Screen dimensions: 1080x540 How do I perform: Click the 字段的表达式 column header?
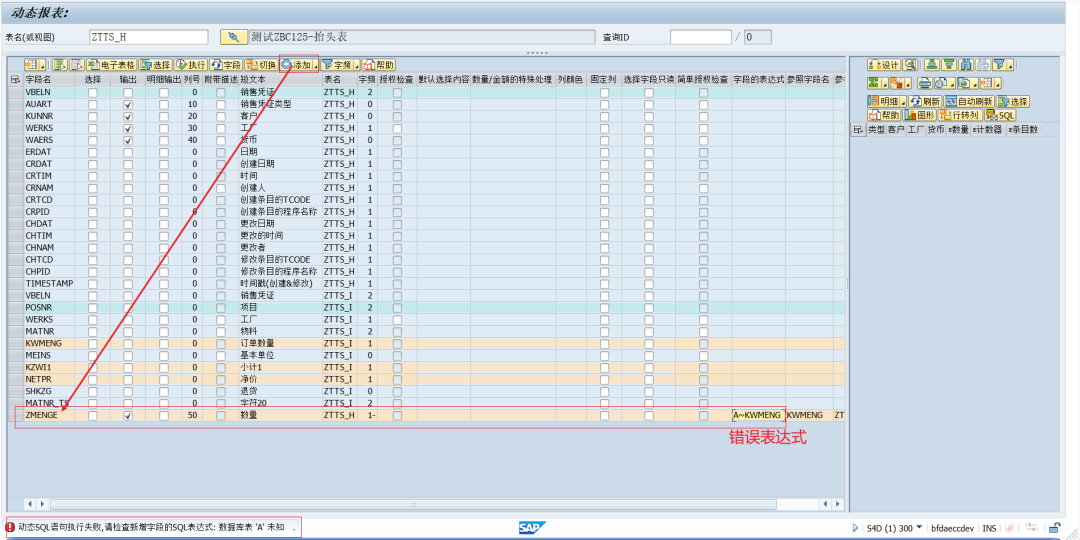tap(758, 80)
